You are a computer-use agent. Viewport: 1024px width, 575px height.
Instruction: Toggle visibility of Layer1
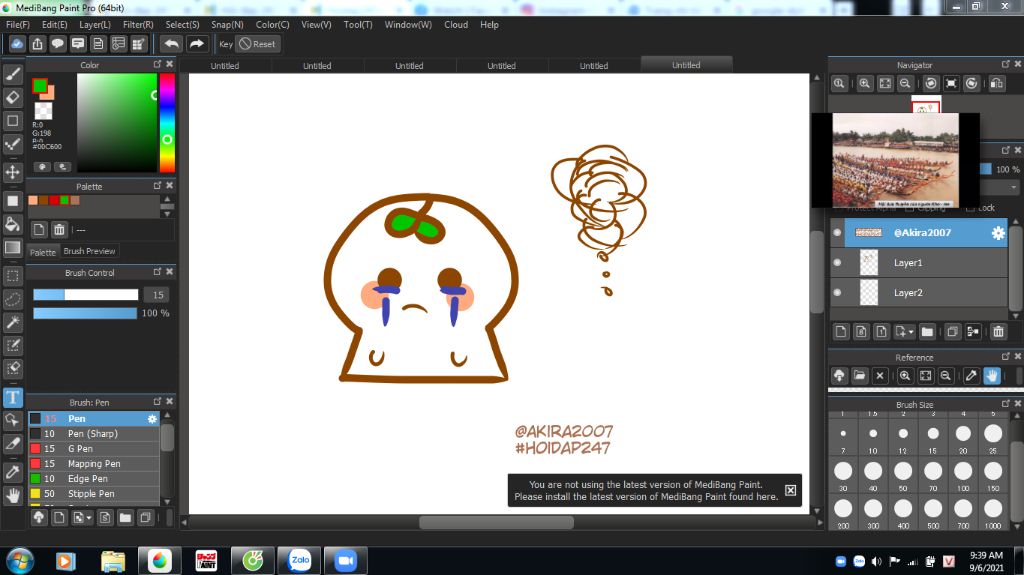tap(837, 263)
